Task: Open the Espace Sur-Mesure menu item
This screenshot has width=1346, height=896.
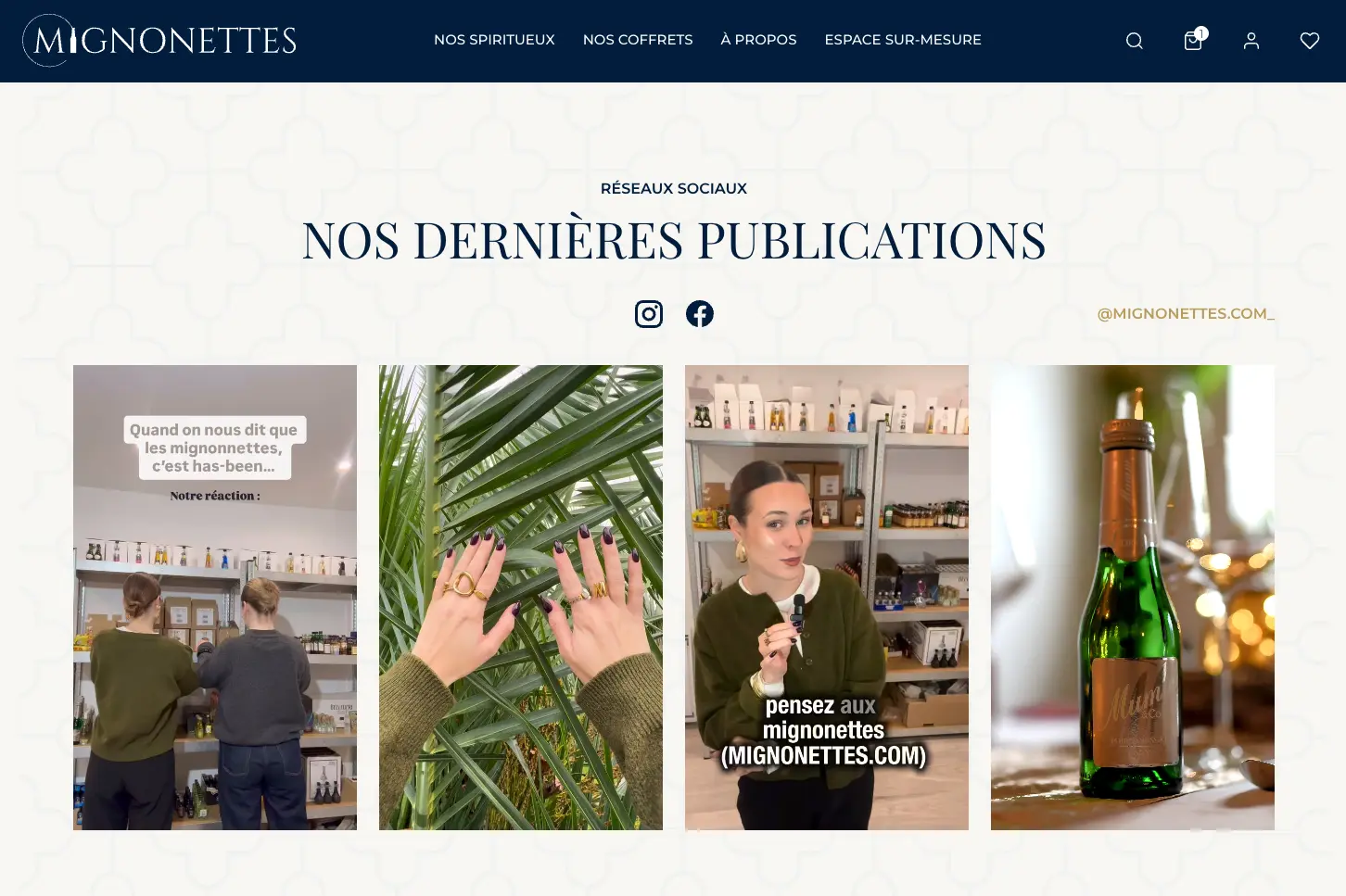Action: point(903,40)
